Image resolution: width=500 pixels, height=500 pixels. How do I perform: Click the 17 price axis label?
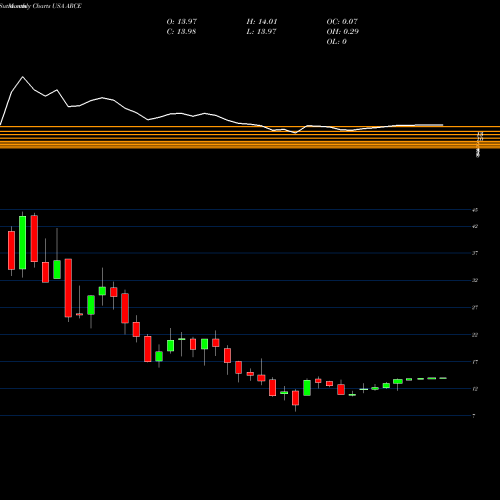point(475,362)
